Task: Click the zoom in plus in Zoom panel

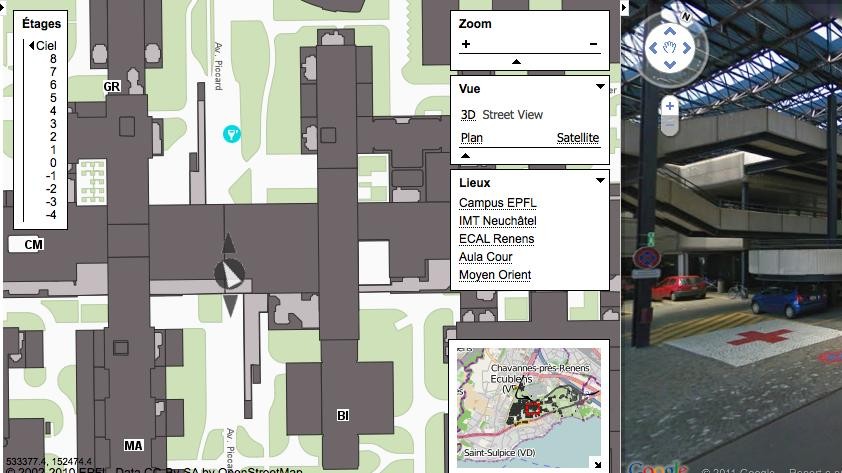Action: click(x=466, y=44)
